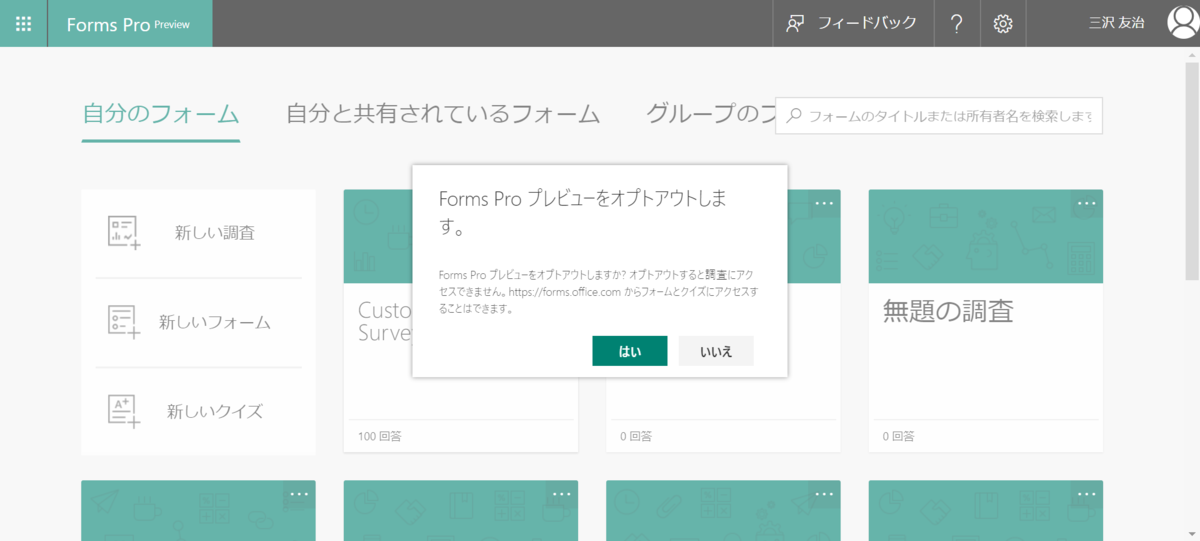1200x541 pixels.
Task: Click the new form list icon
Action: [124, 322]
